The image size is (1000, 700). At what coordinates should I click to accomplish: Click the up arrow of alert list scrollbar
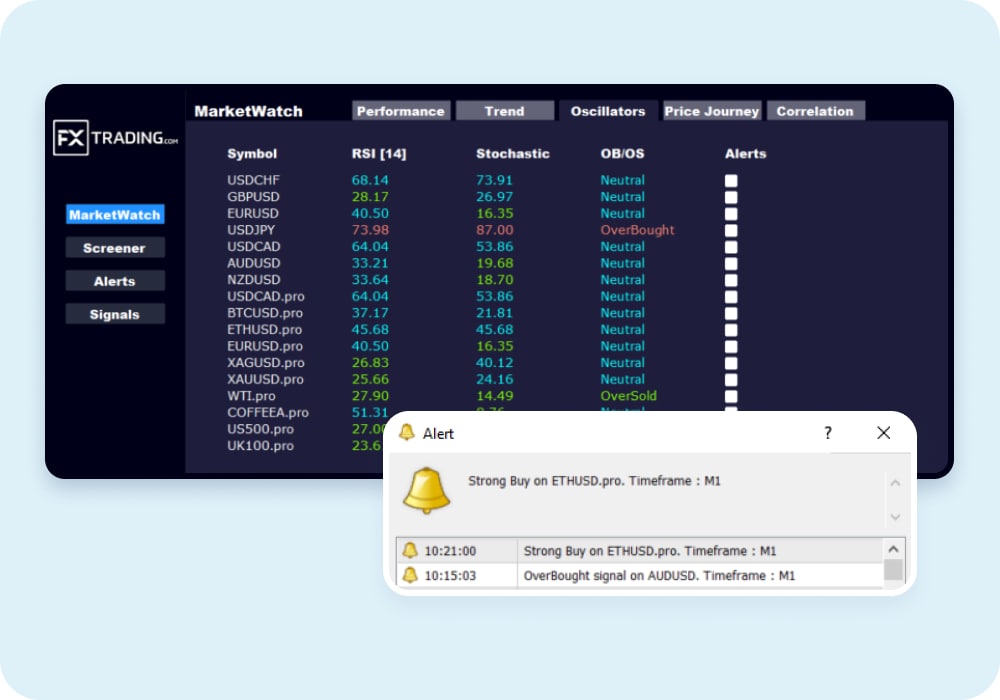tap(893, 550)
